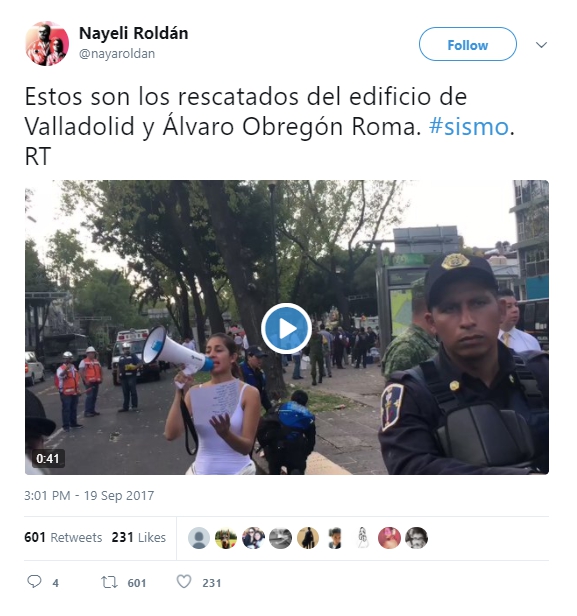The height and width of the screenshot is (616, 577).
Task: Open the @nayaroldan handle link
Action: pos(117,53)
